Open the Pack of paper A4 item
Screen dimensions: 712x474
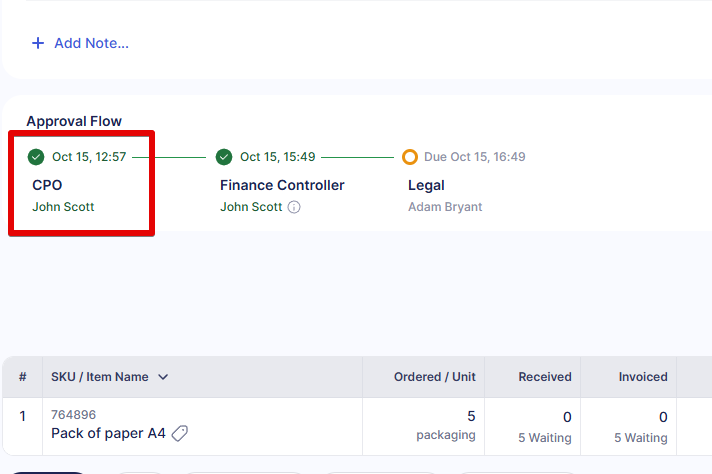(x=108, y=433)
